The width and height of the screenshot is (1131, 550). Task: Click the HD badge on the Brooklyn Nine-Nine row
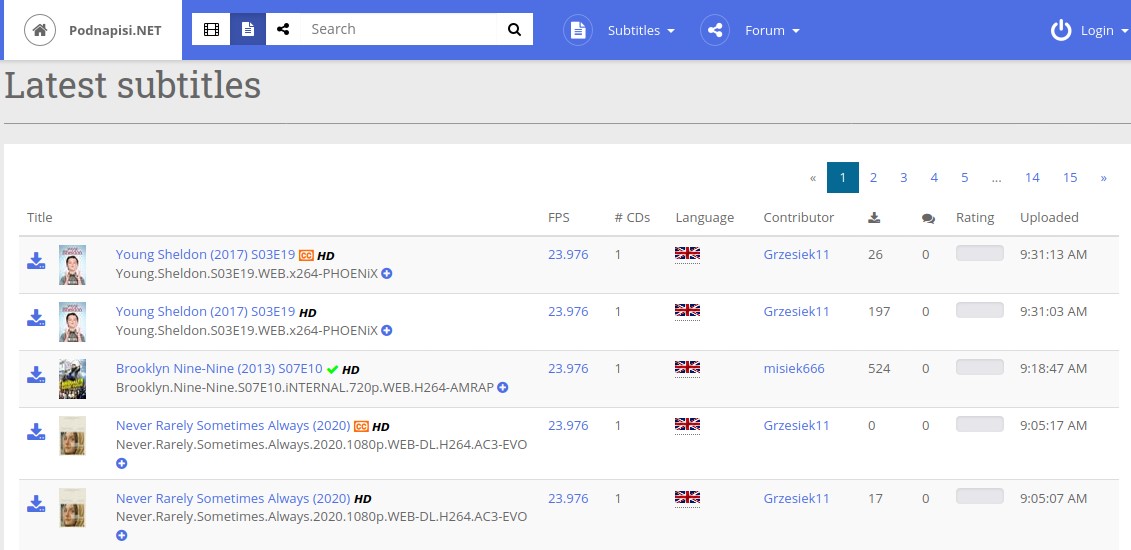(351, 370)
